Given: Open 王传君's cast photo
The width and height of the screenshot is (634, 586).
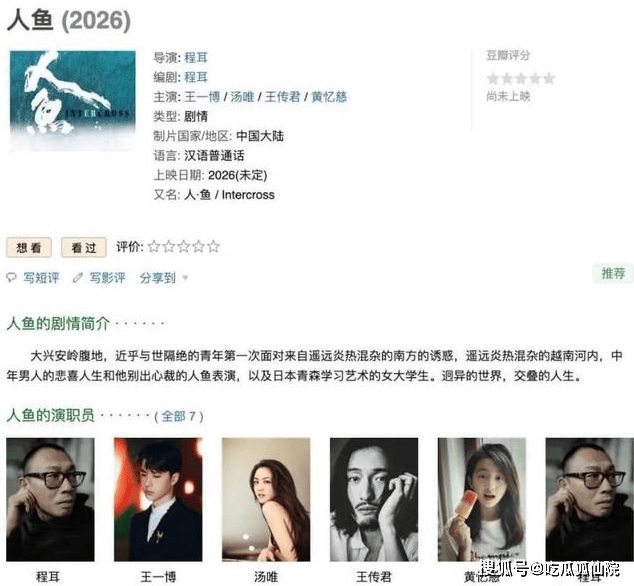Looking at the screenshot, I should point(374,499).
